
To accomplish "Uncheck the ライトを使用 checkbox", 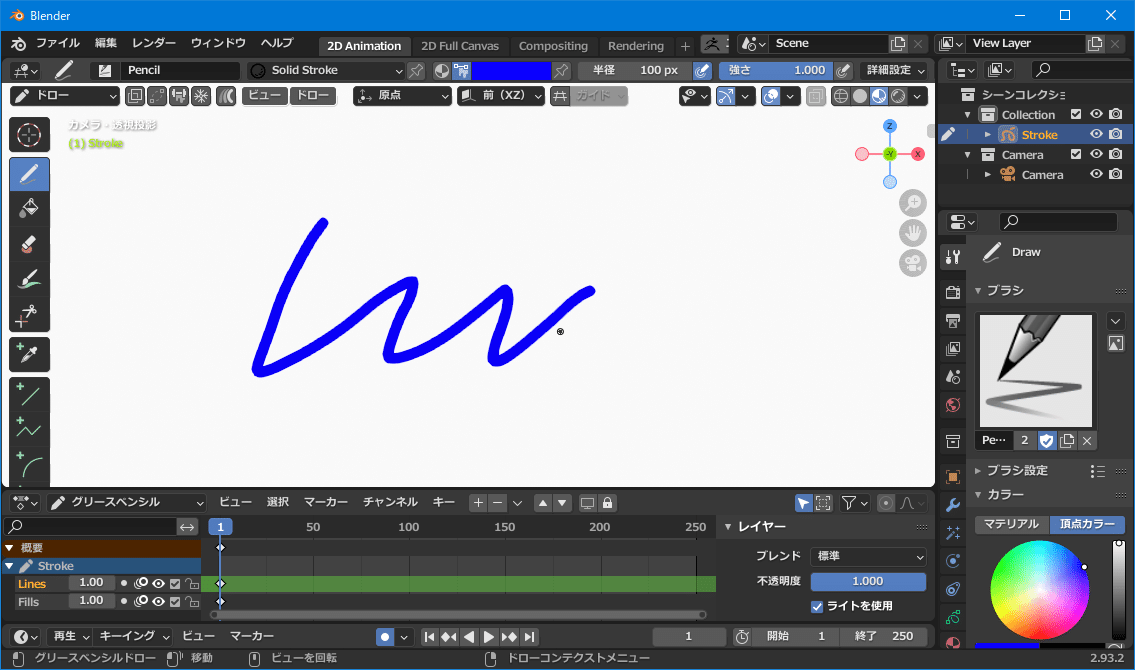I will (x=817, y=606).
